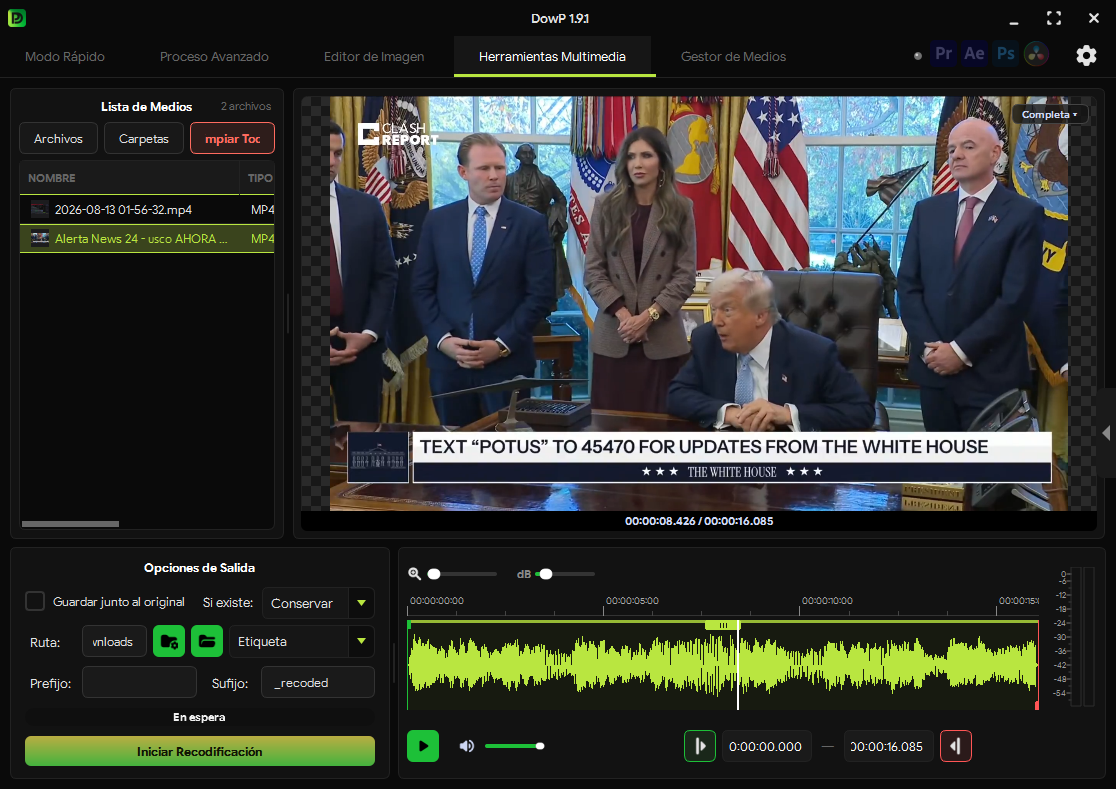Screen dimensions: 1116x789
Task: Open the settings gear icon
Action: (1086, 55)
